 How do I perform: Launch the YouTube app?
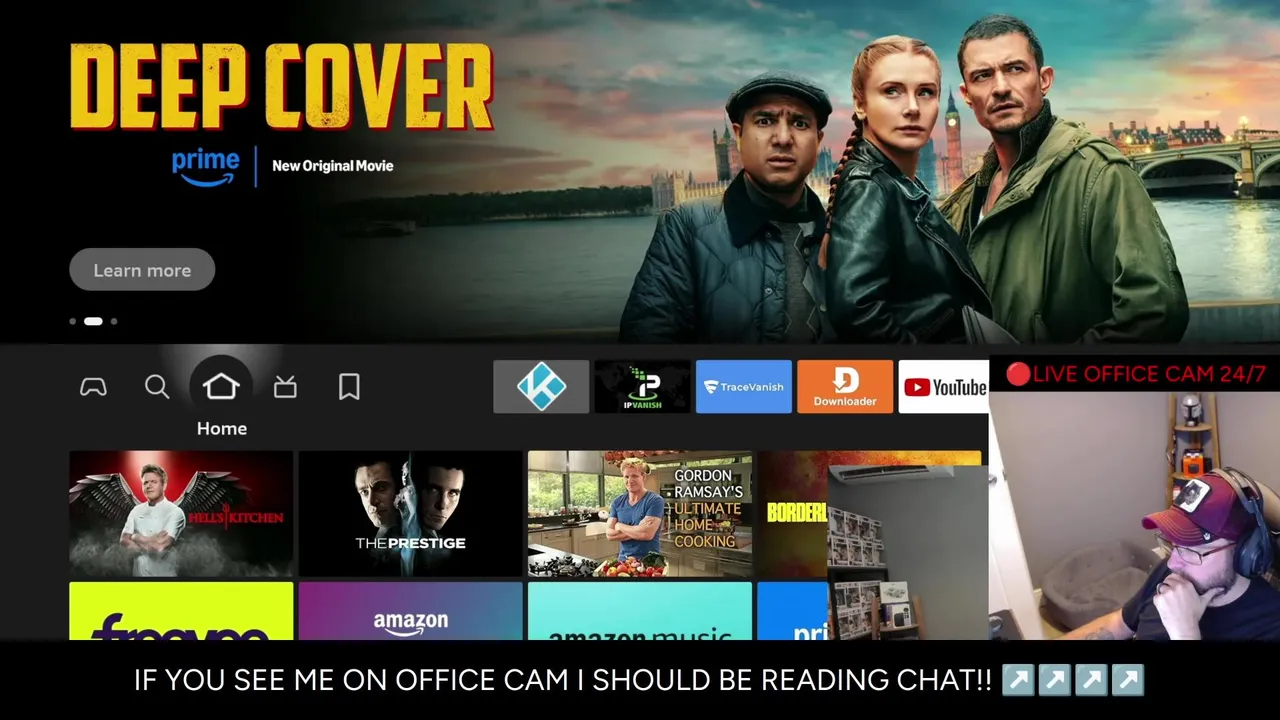[x=944, y=387]
